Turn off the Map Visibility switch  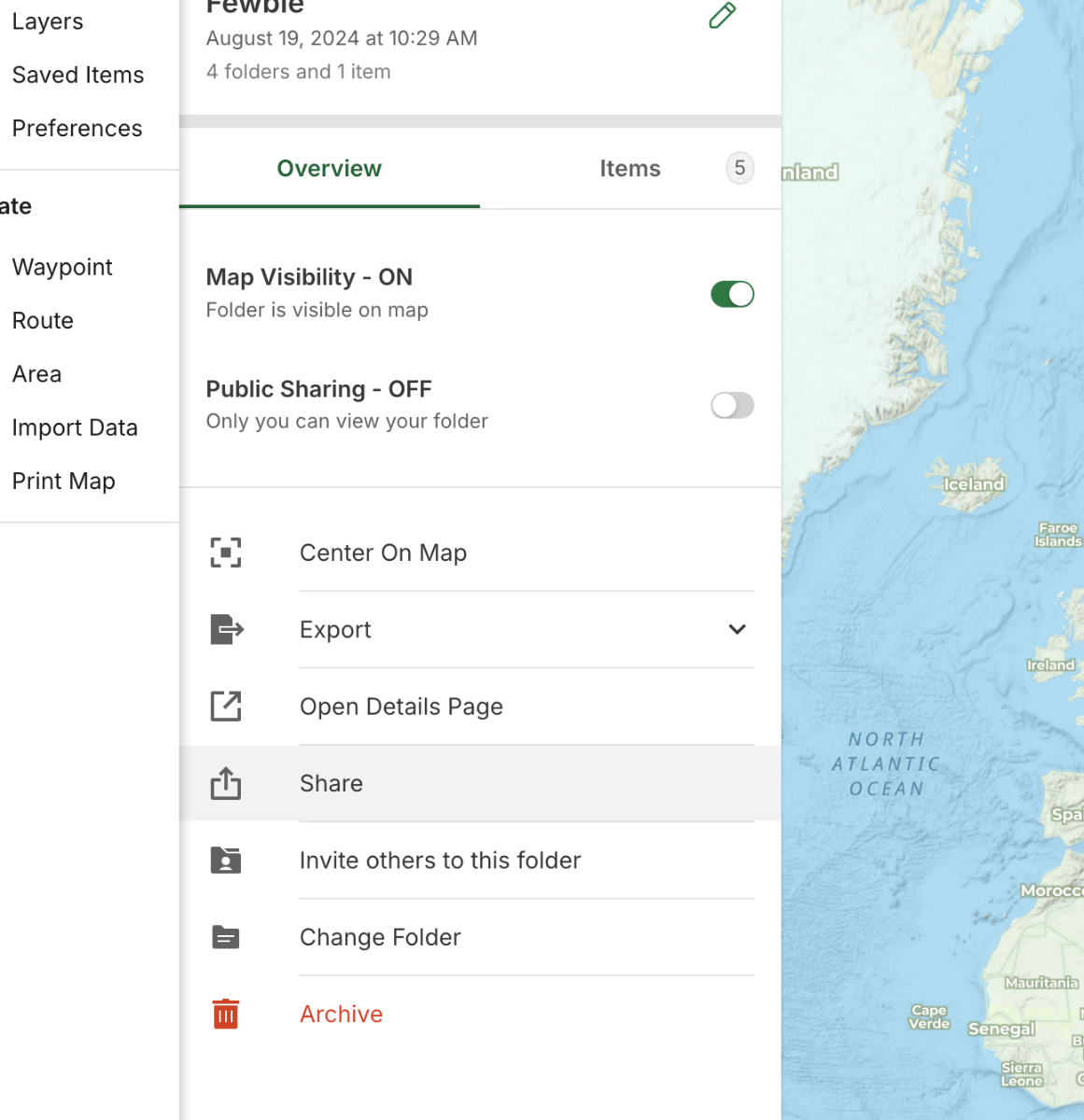click(732, 294)
